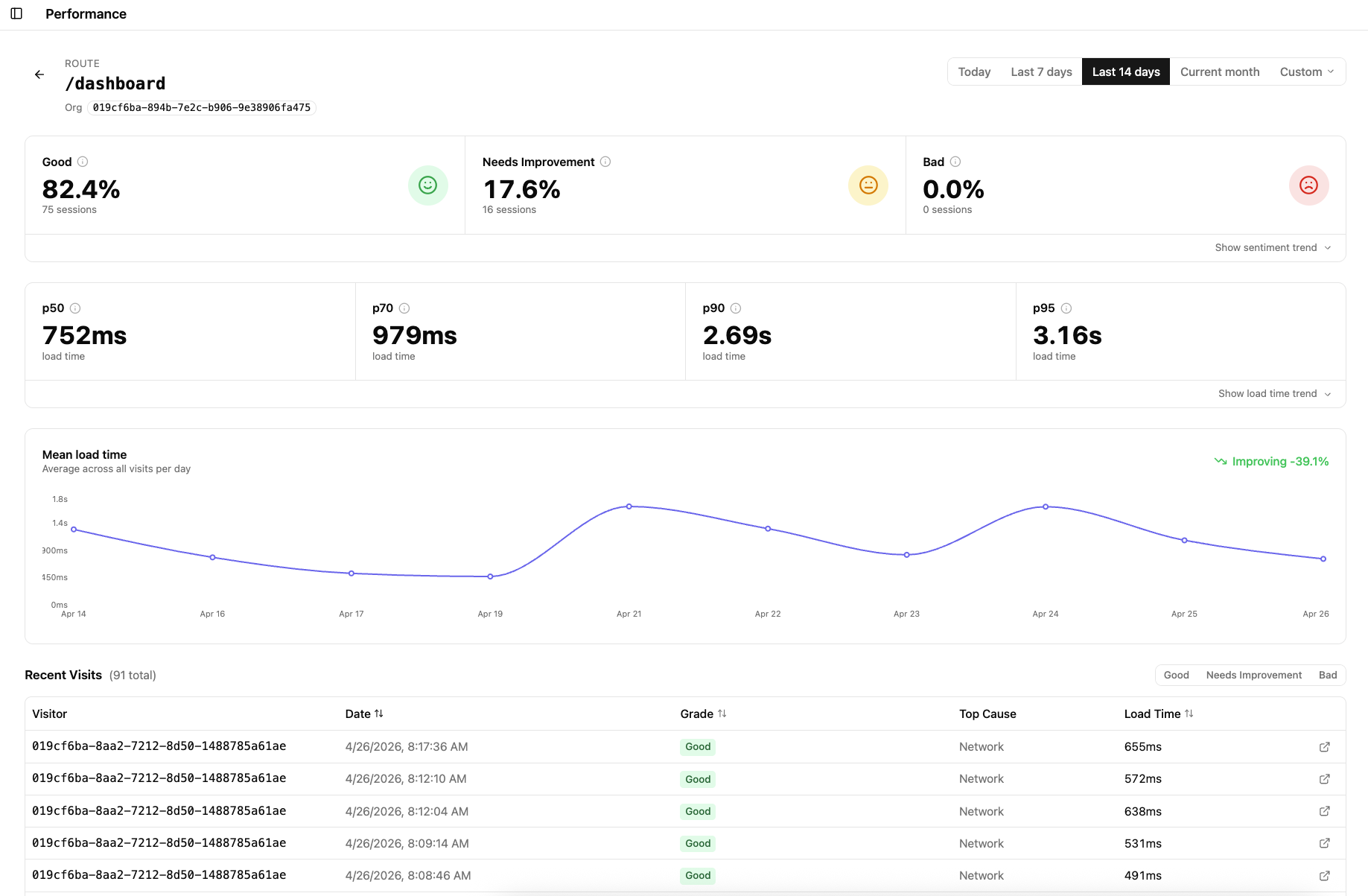Click the info icon beside p50

pyautogui.click(x=76, y=308)
